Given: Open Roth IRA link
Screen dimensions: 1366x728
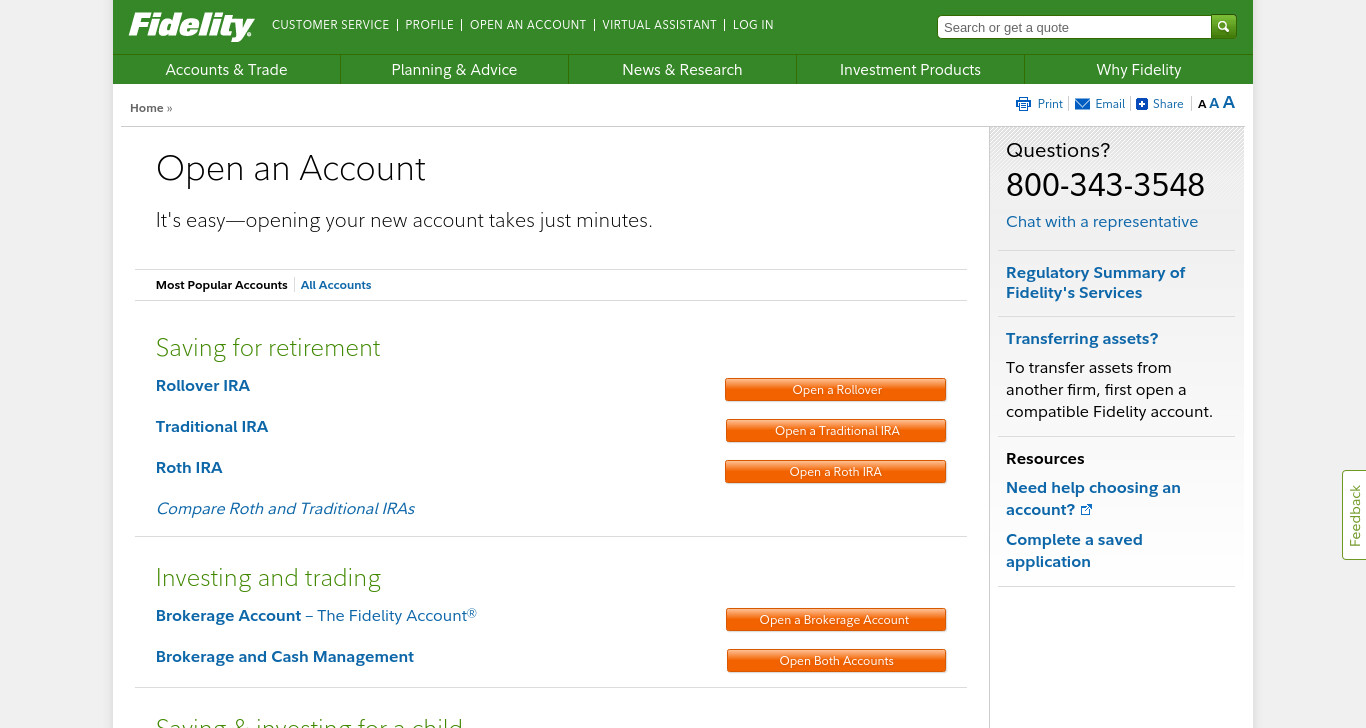Looking at the screenshot, I should coord(189,468).
